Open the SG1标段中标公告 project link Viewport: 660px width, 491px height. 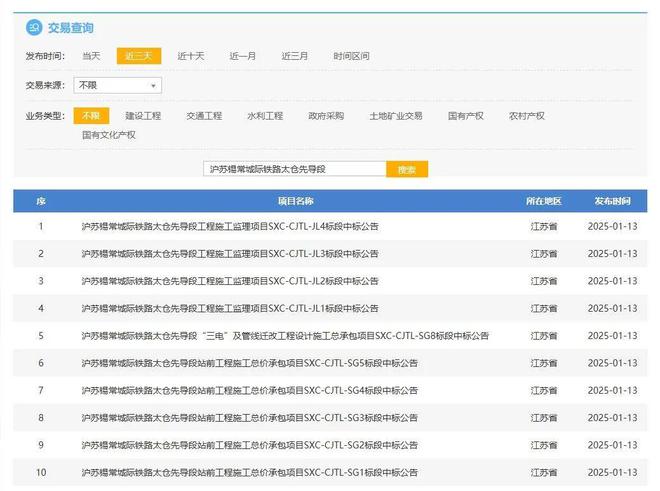250,473
